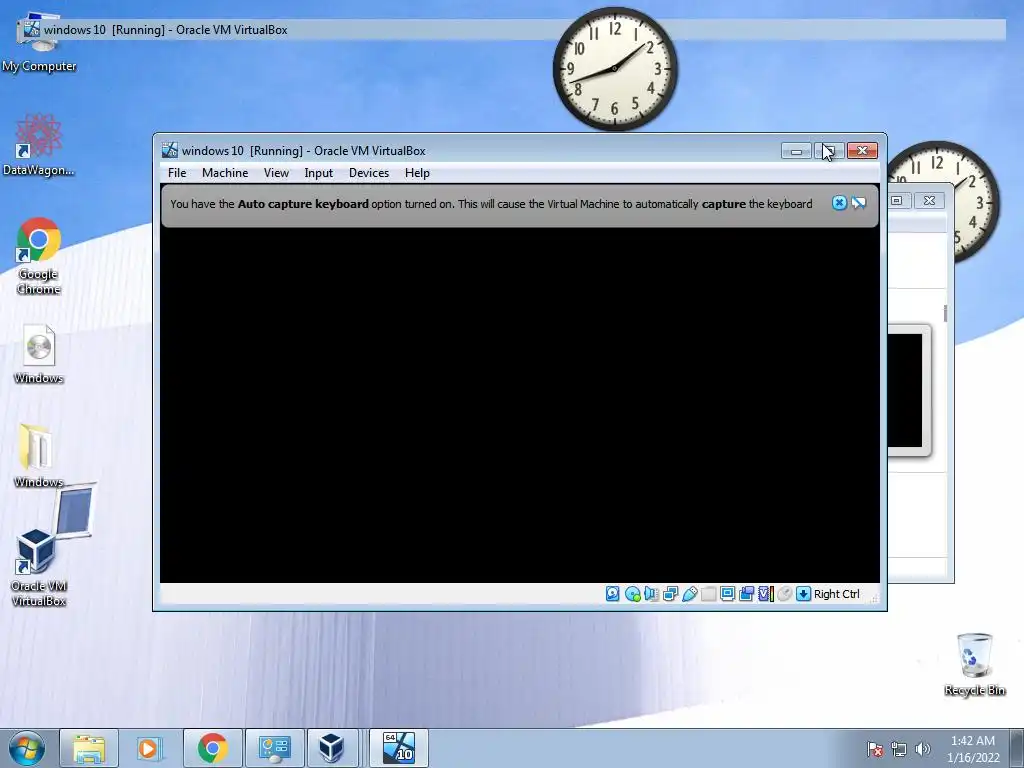Open Control Panel taskbar icon

pos(274,748)
